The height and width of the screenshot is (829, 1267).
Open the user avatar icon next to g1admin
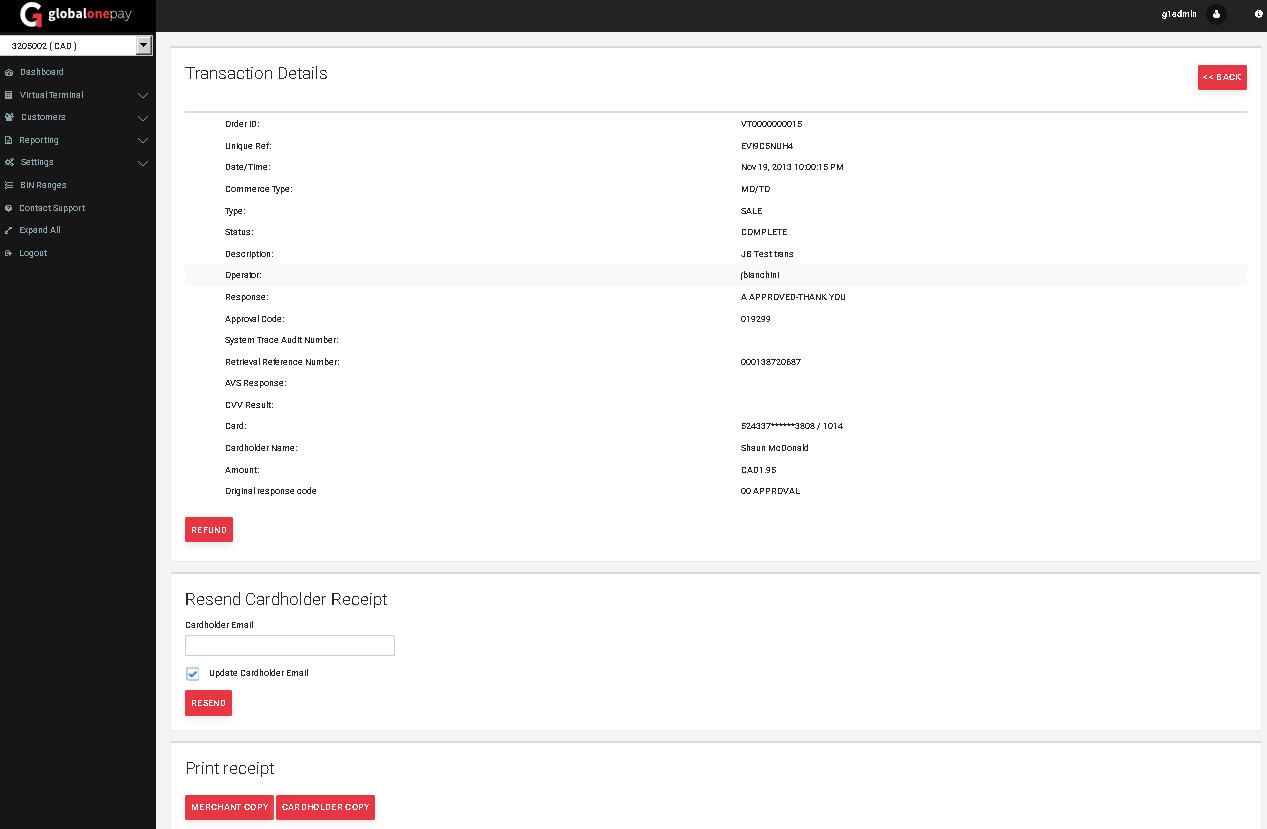point(1216,14)
